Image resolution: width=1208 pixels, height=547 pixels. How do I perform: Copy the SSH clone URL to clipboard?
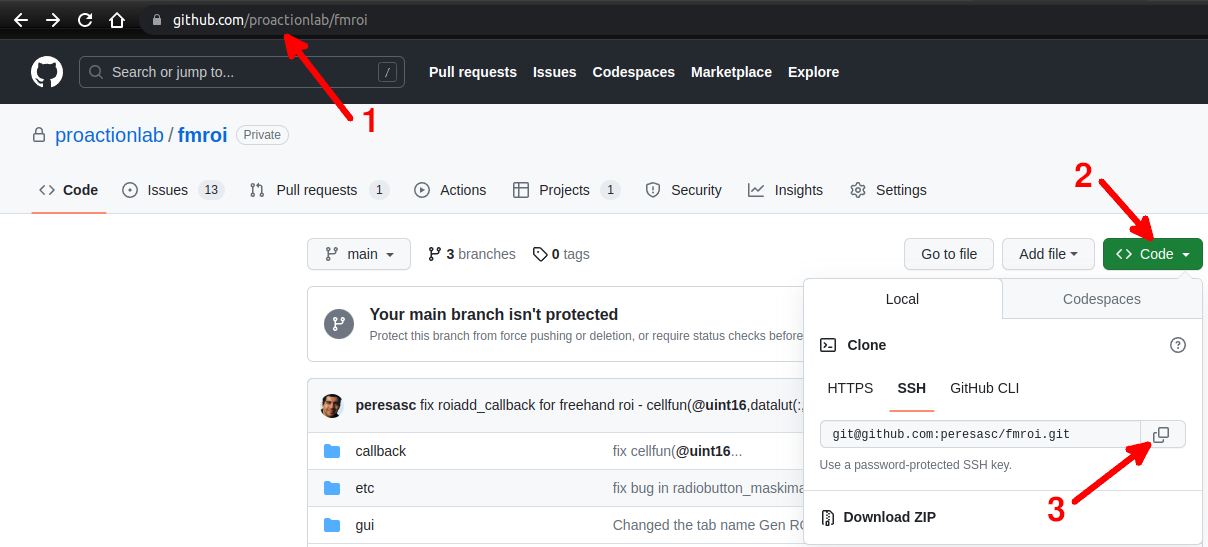click(x=1161, y=434)
